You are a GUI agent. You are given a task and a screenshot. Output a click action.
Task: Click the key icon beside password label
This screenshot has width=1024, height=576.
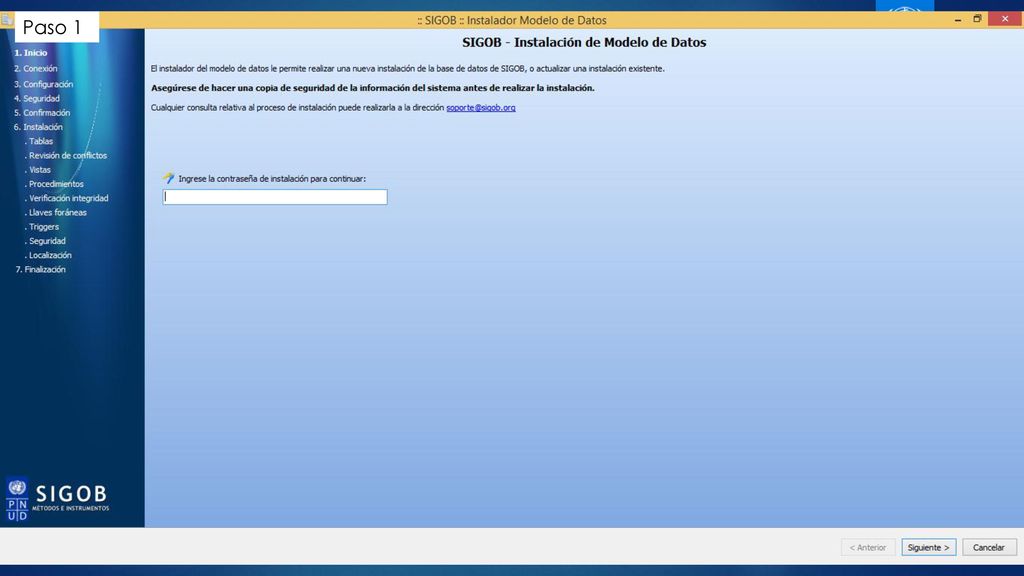[168, 178]
